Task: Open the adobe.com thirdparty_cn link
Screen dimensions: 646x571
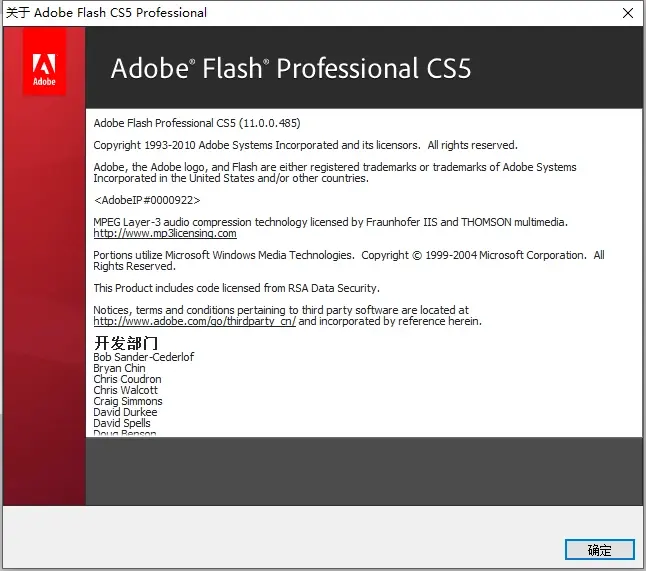Action: pos(195,322)
